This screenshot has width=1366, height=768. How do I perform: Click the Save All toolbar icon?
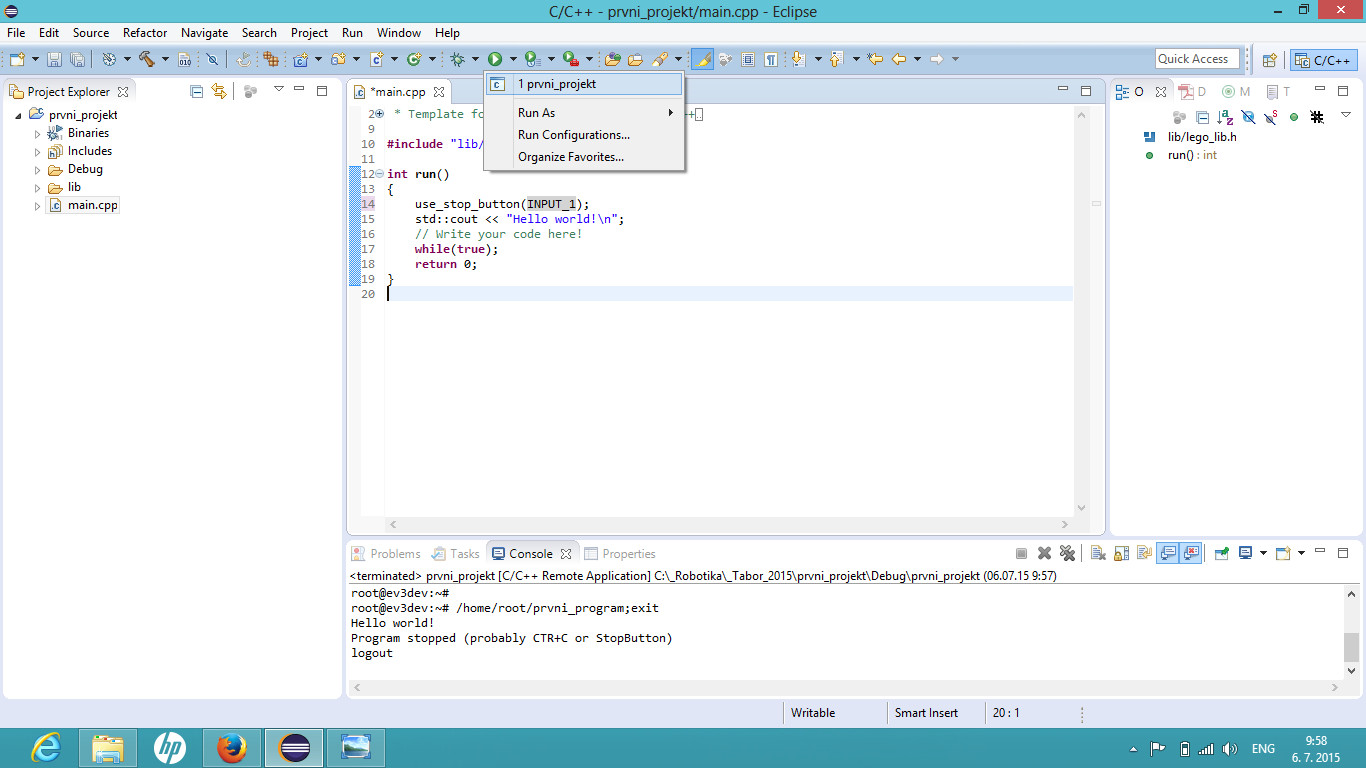pos(77,60)
